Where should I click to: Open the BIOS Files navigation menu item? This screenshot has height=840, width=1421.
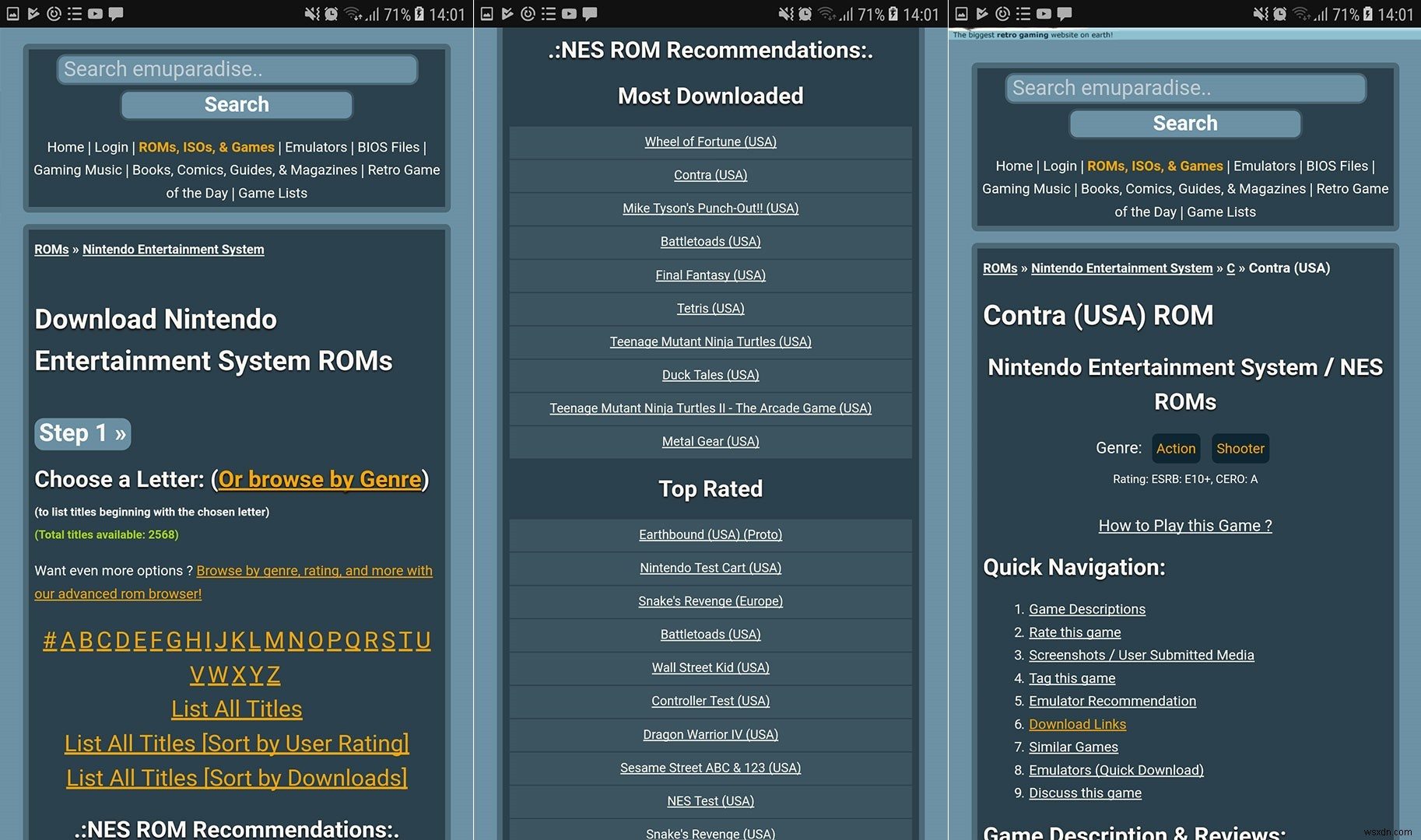point(389,146)
